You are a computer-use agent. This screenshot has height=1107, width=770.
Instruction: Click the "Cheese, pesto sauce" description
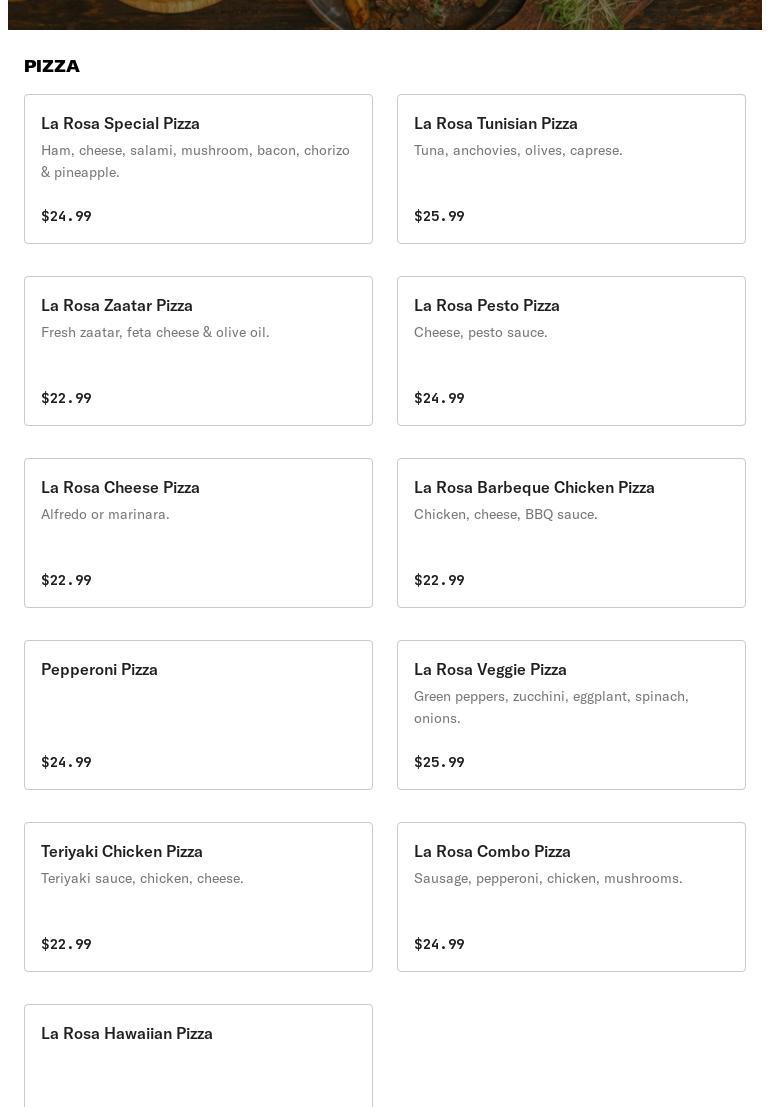(x=480, y=332)
